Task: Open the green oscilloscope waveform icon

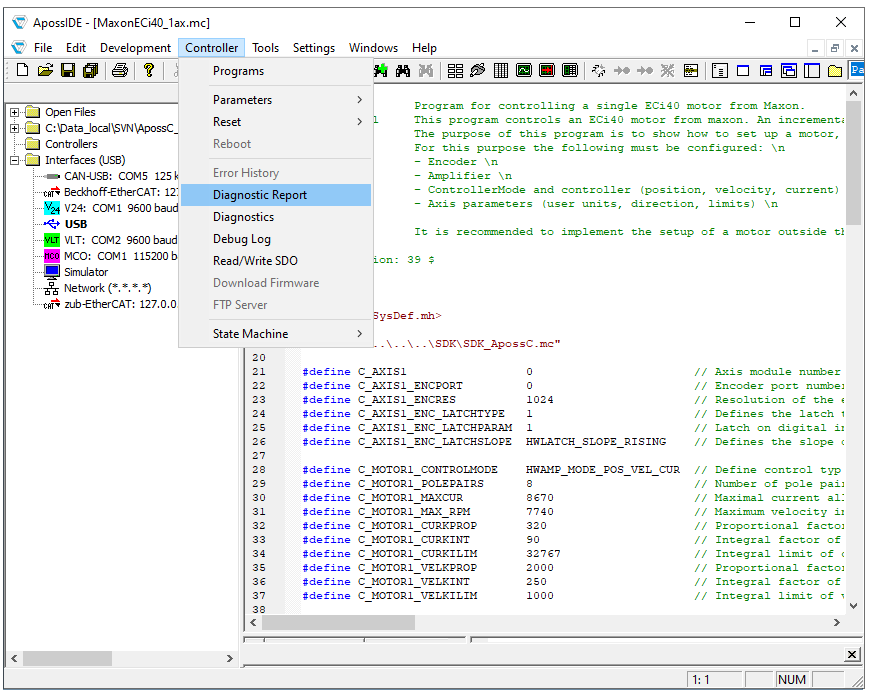Action: 524,71
